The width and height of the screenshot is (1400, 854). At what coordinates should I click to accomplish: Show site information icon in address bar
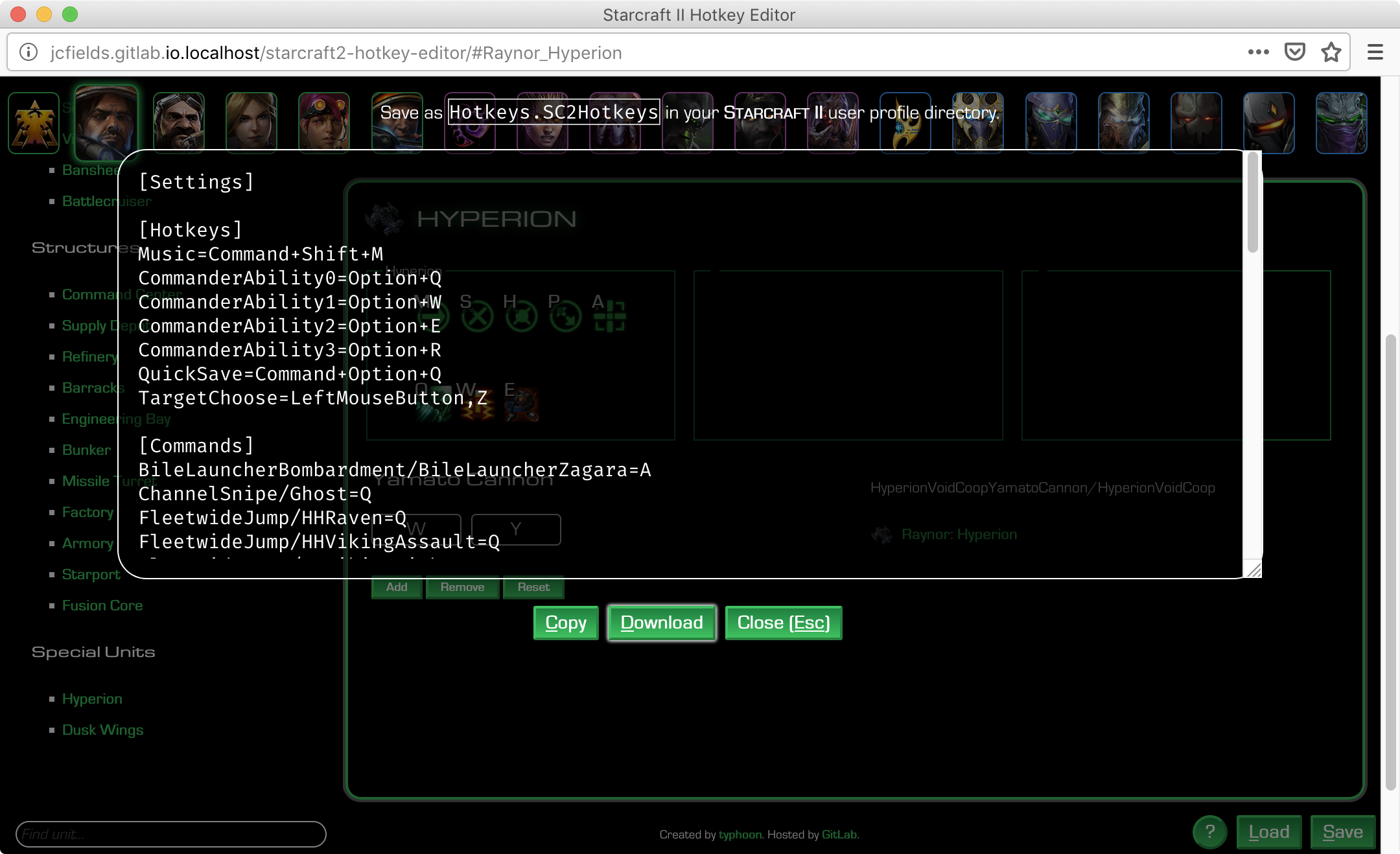click(x=29, y=52)
